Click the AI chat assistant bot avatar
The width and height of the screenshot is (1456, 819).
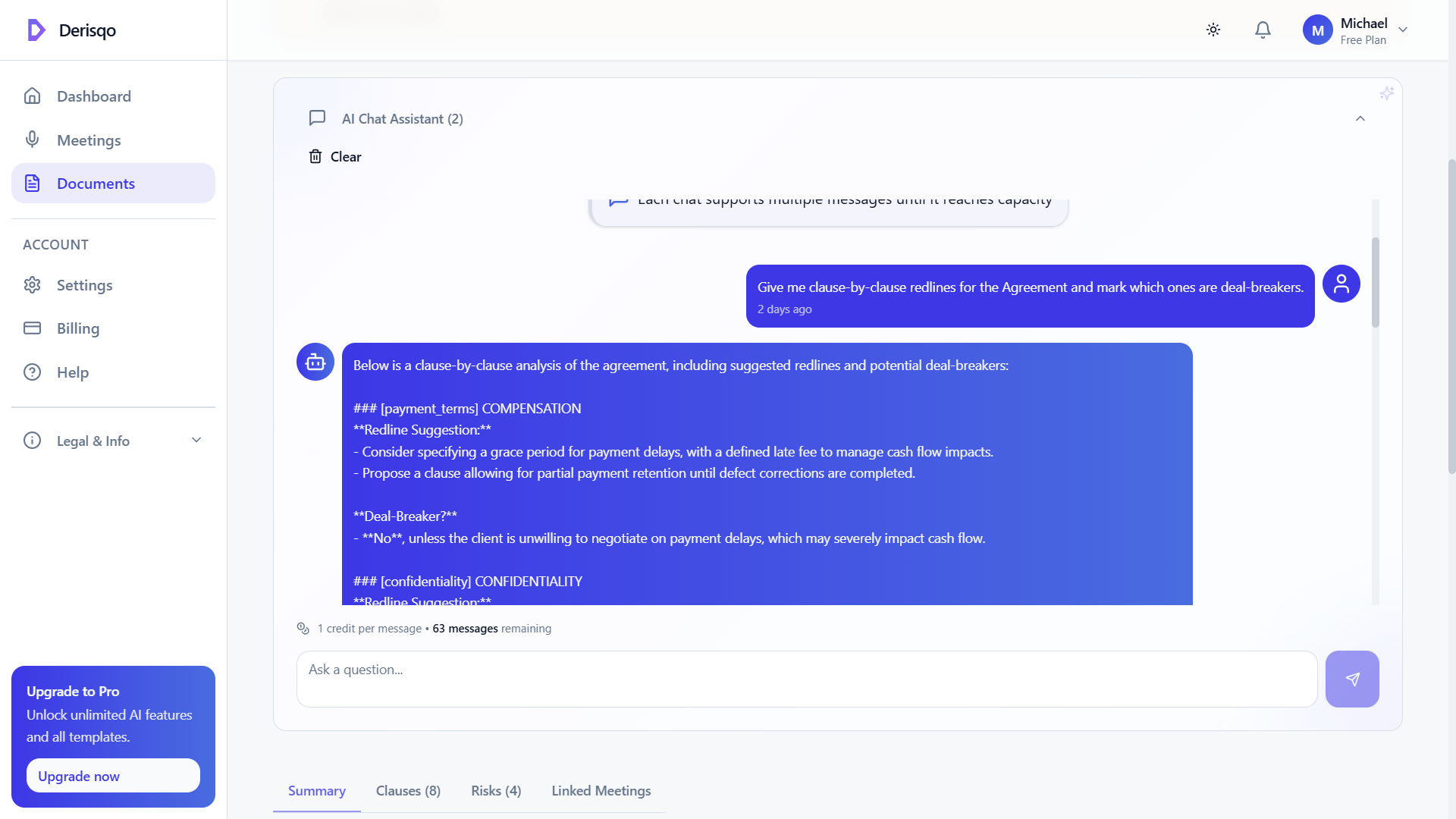click(314, 362)
